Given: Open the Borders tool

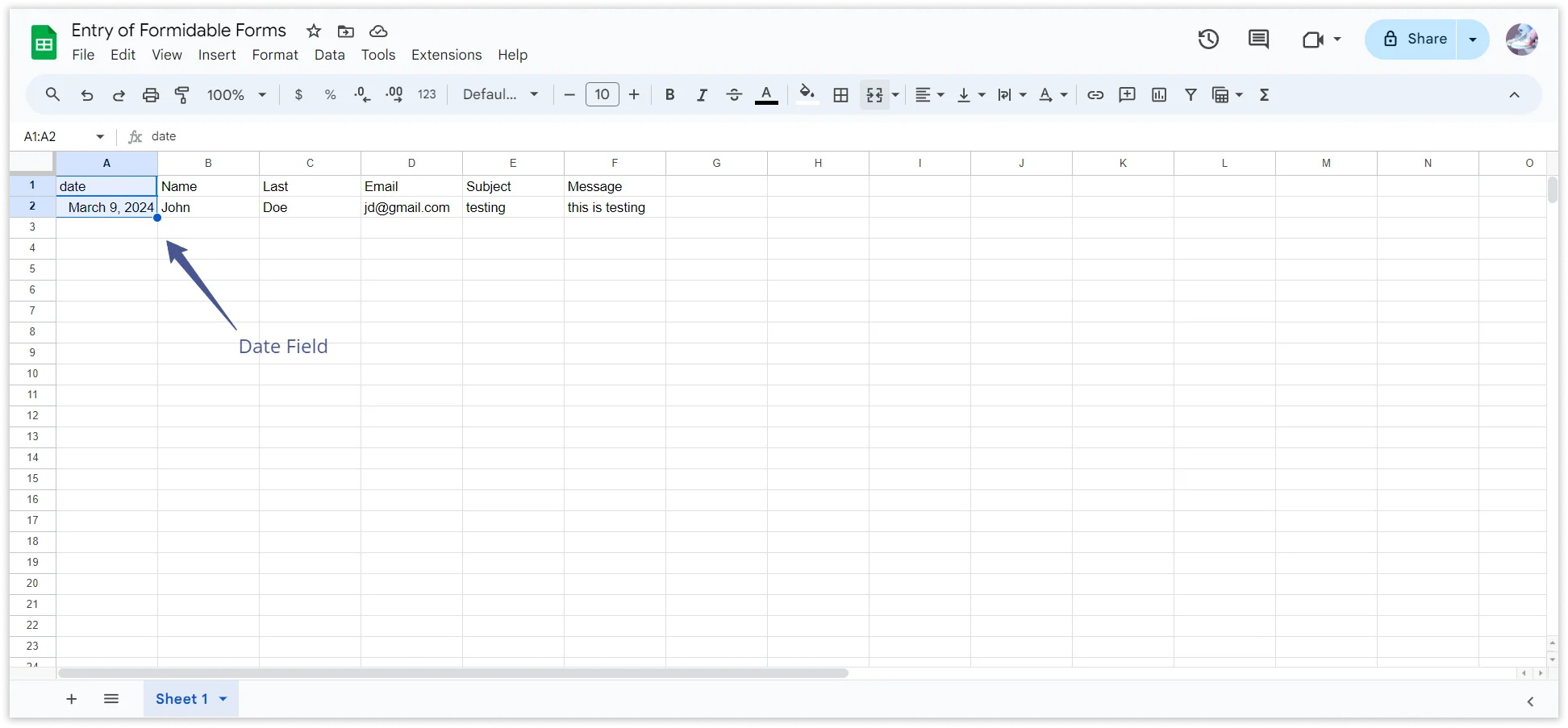Looking at the screenshot, I should 840,95.
